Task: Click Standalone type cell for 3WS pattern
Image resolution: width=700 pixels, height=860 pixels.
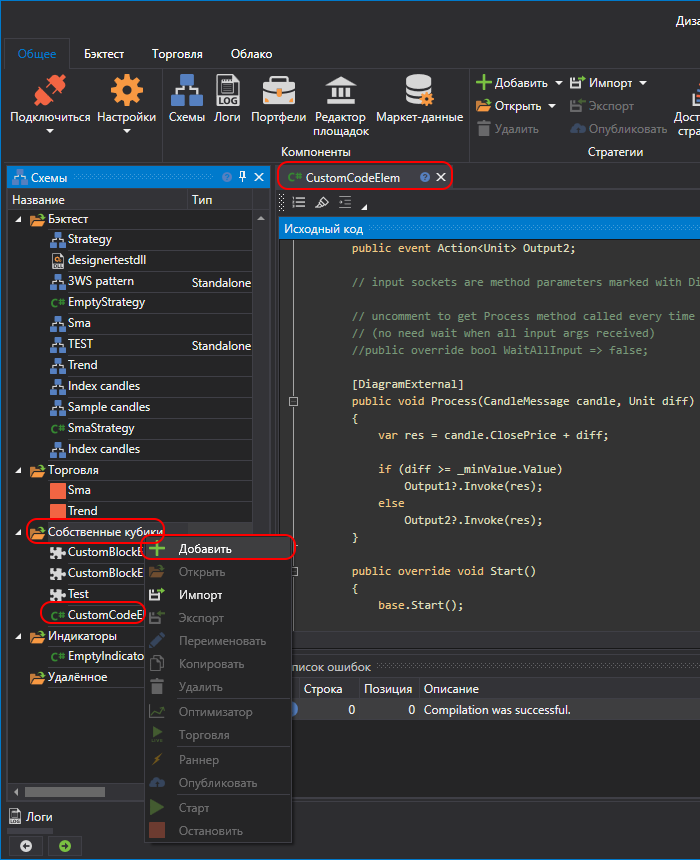Action: (x=221, y=283)
